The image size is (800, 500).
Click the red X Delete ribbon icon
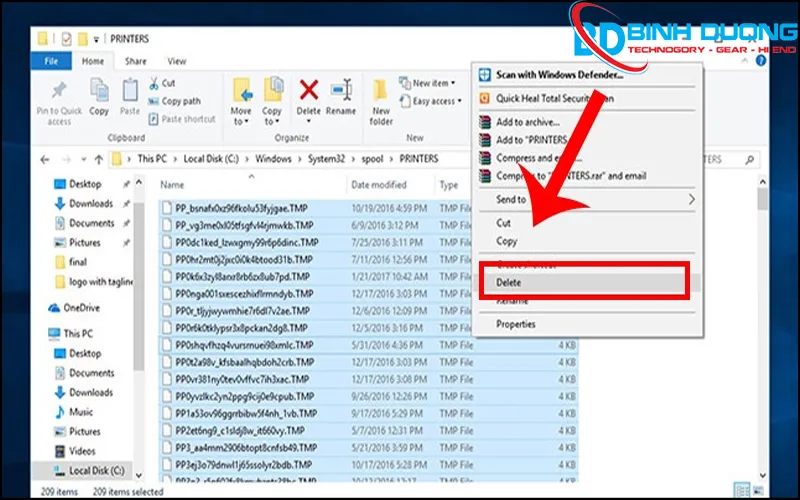[309, 90]
